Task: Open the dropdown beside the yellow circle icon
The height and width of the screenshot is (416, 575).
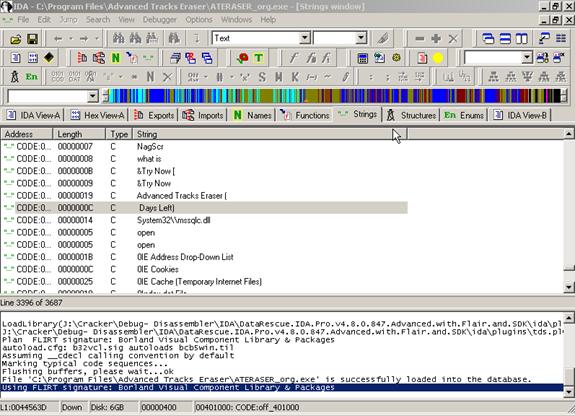Action: click(527, 58)
